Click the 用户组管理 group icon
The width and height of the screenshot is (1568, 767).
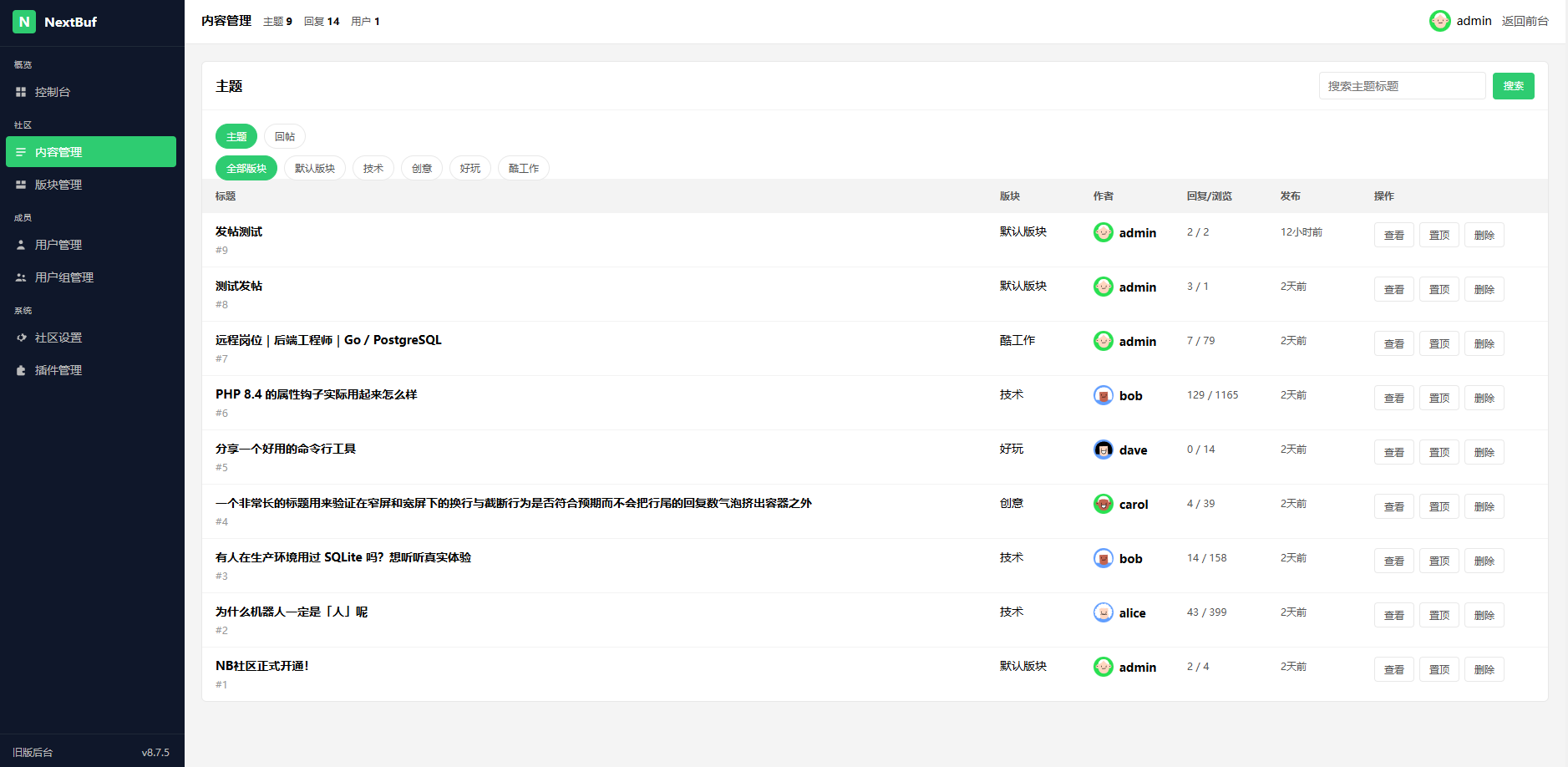(x=21, y=277)
